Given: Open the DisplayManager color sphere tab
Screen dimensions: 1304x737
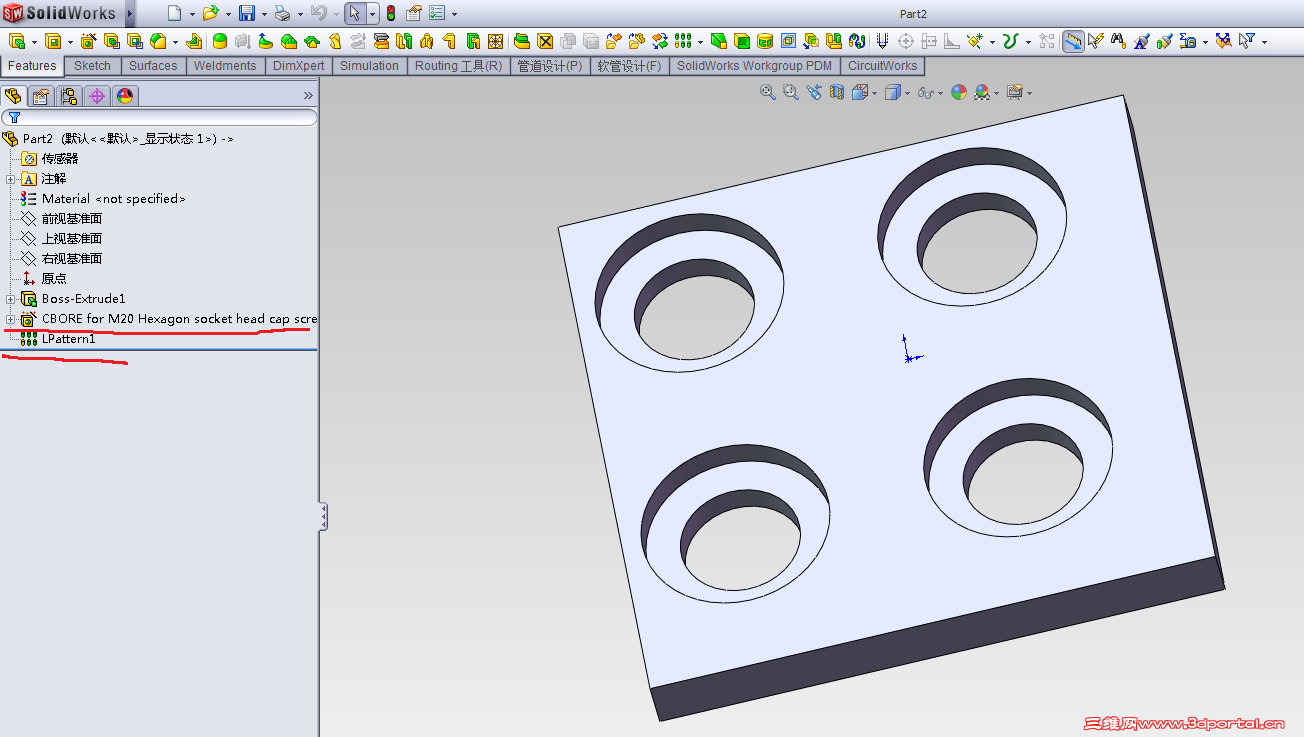Looking at the screenshot, I should coord(124,96).
